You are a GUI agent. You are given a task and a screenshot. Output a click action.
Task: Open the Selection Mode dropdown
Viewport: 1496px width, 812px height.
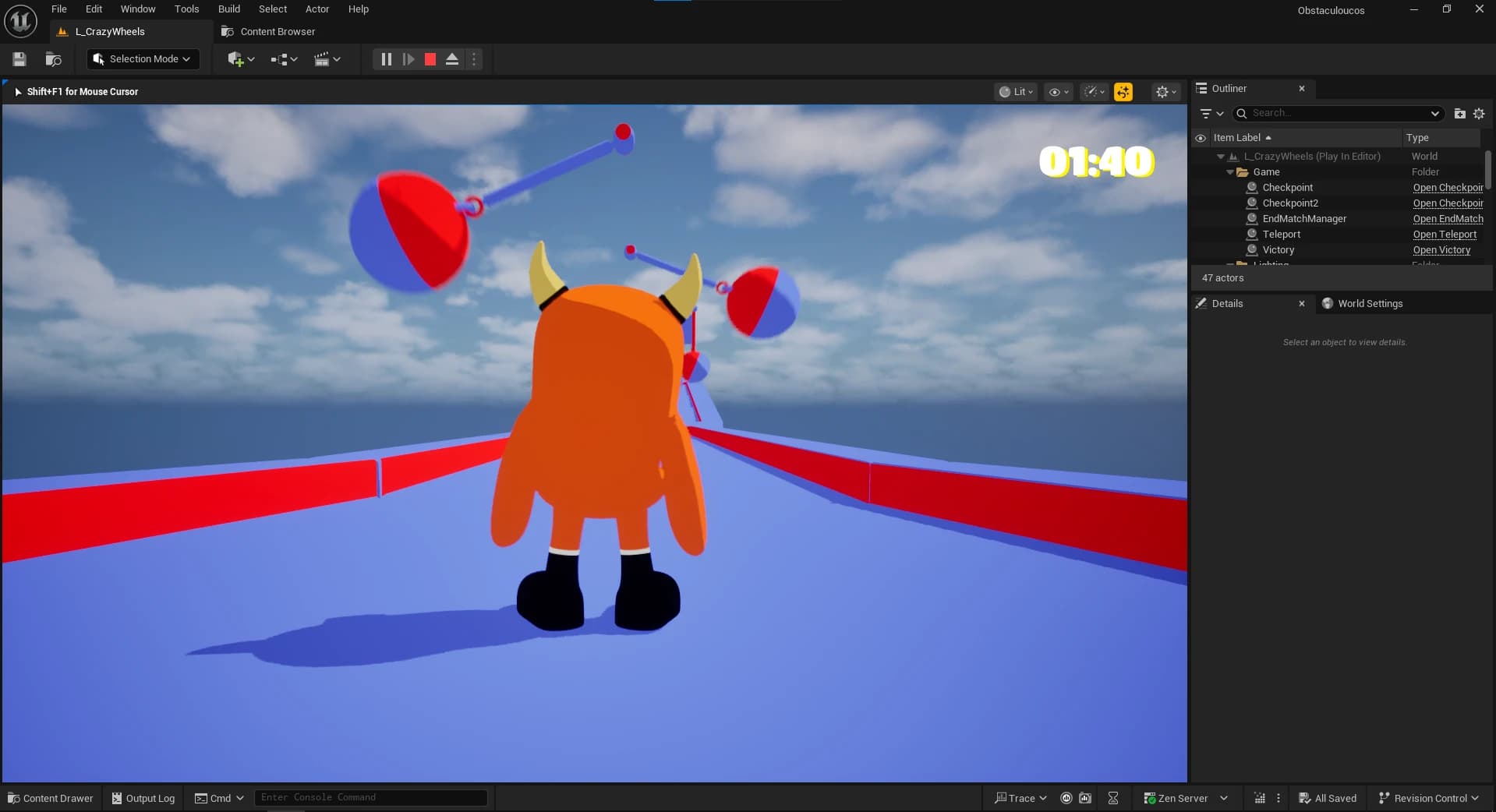[143, 59]
